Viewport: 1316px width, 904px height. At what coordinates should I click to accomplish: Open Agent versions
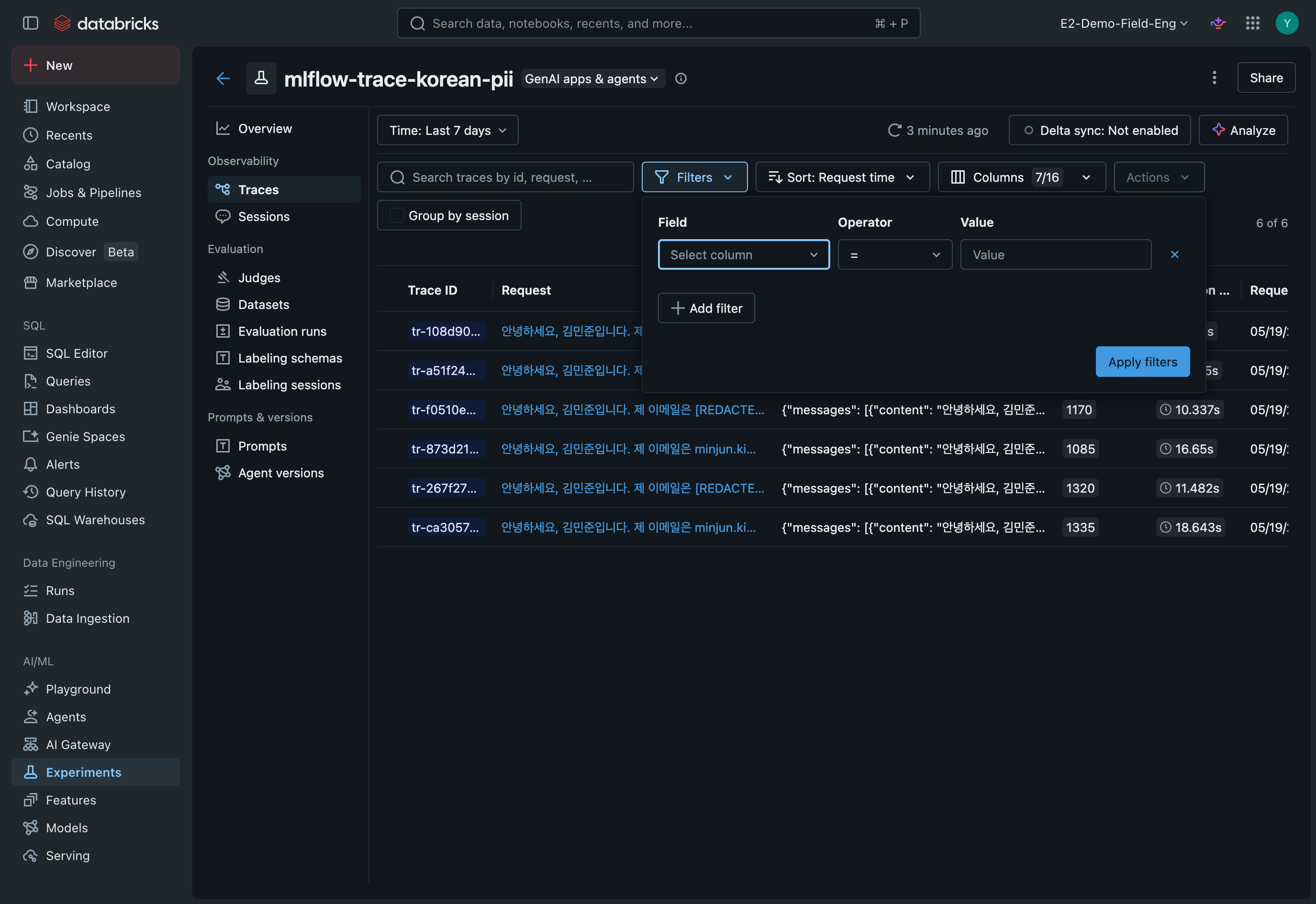pyautogui.click(x=284, y=473)
